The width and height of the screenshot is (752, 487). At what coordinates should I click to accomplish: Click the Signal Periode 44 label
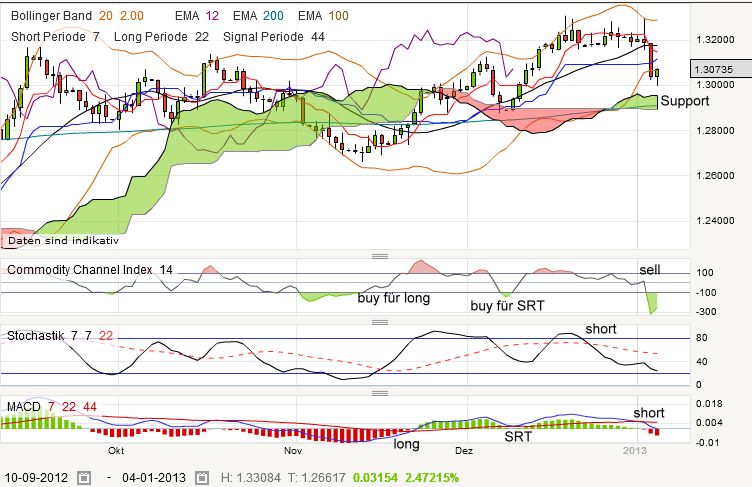pyautogui.click(x=274, y=36)
